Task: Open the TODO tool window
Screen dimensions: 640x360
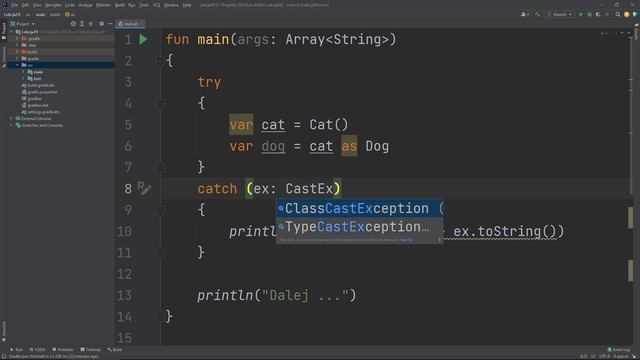Action: [38, 349]
